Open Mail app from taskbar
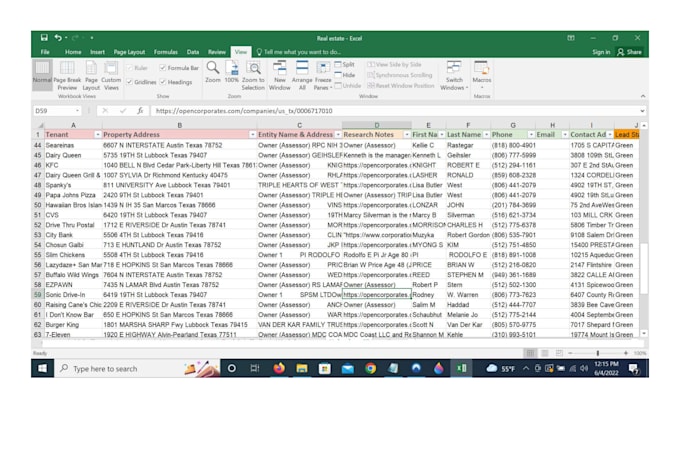The width and height of the screenshot is (680, 459). [x=347, y=368]
